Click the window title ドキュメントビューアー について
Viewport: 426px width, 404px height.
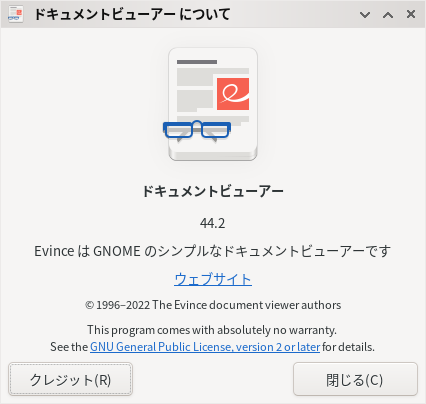pos(132,14)
